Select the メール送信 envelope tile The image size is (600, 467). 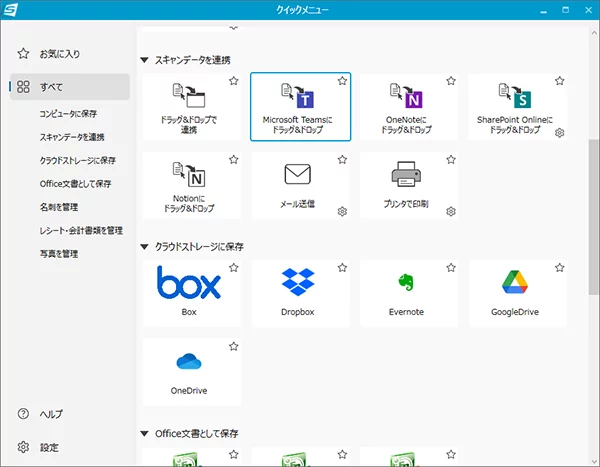pyautogui.click(x=300, y=186)
